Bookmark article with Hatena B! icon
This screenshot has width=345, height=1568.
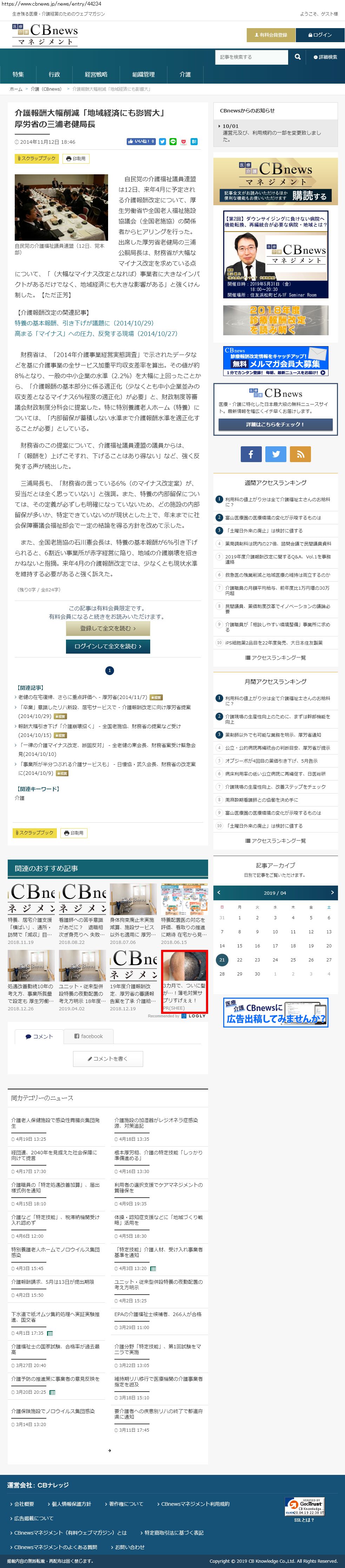tap(194, 142)
